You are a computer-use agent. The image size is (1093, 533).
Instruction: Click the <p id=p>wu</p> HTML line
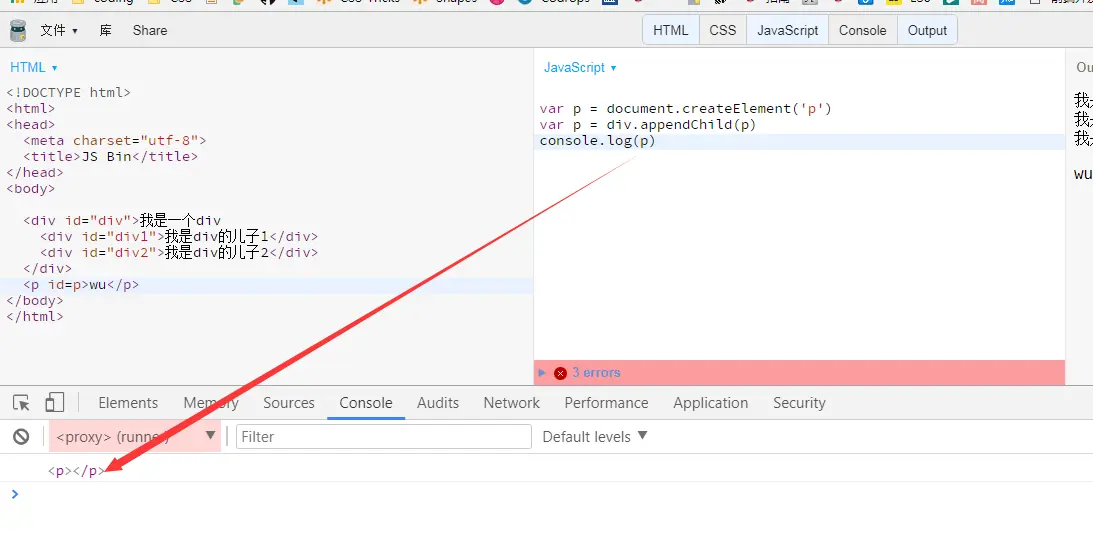[81, 284]
